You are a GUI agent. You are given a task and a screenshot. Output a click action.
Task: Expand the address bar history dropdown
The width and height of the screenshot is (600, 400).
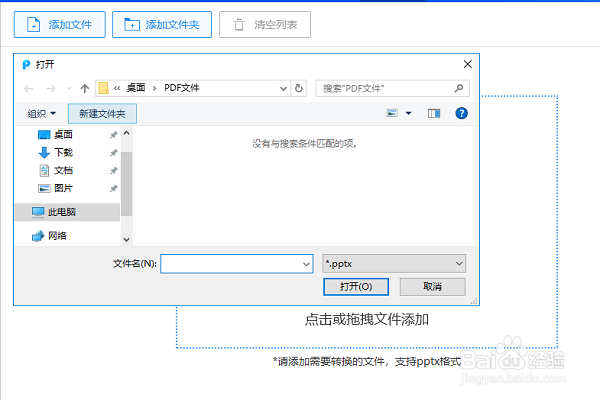pyautogui.click(x=283, y=88)
